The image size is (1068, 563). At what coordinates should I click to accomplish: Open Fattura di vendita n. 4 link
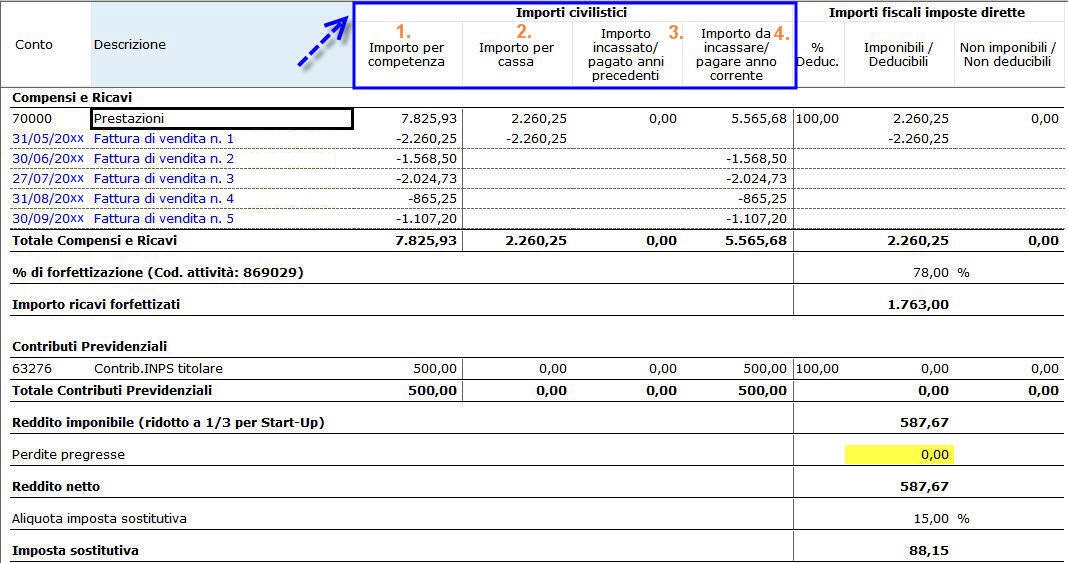(x=164, y=199)
